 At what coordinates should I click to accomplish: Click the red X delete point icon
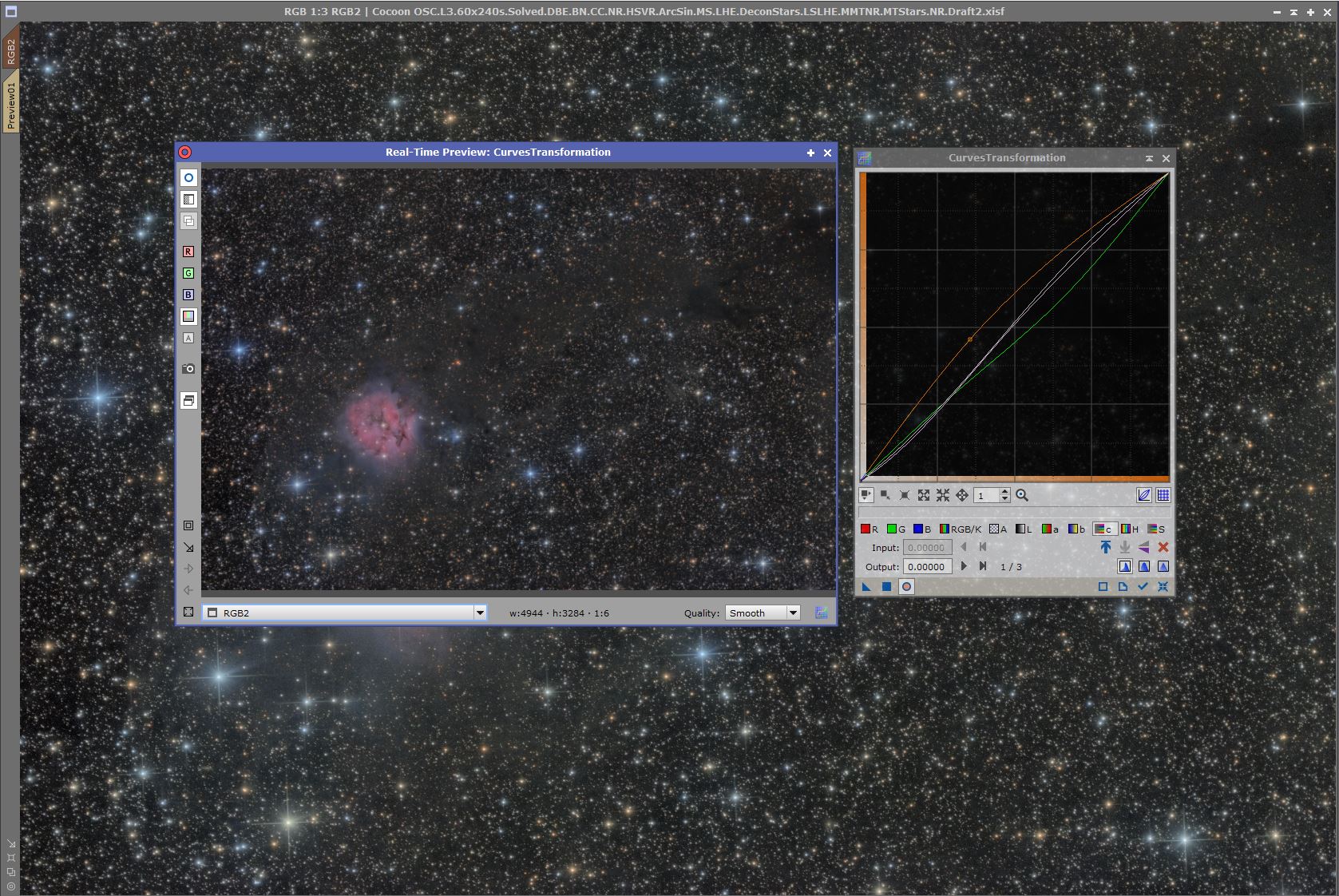(1163, 547)
